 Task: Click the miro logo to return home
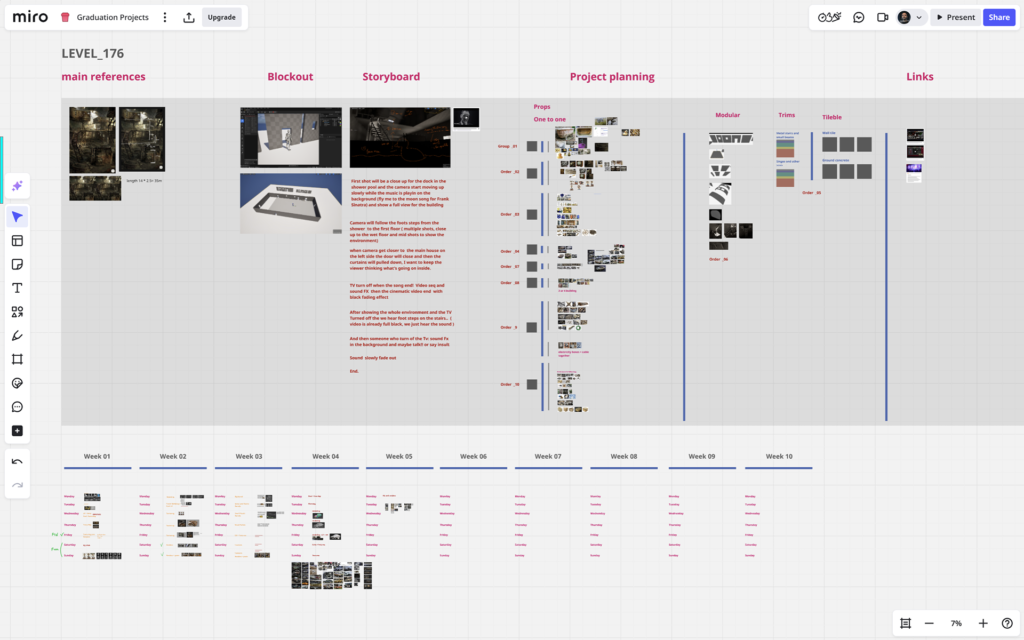click(x=30, y=16)
